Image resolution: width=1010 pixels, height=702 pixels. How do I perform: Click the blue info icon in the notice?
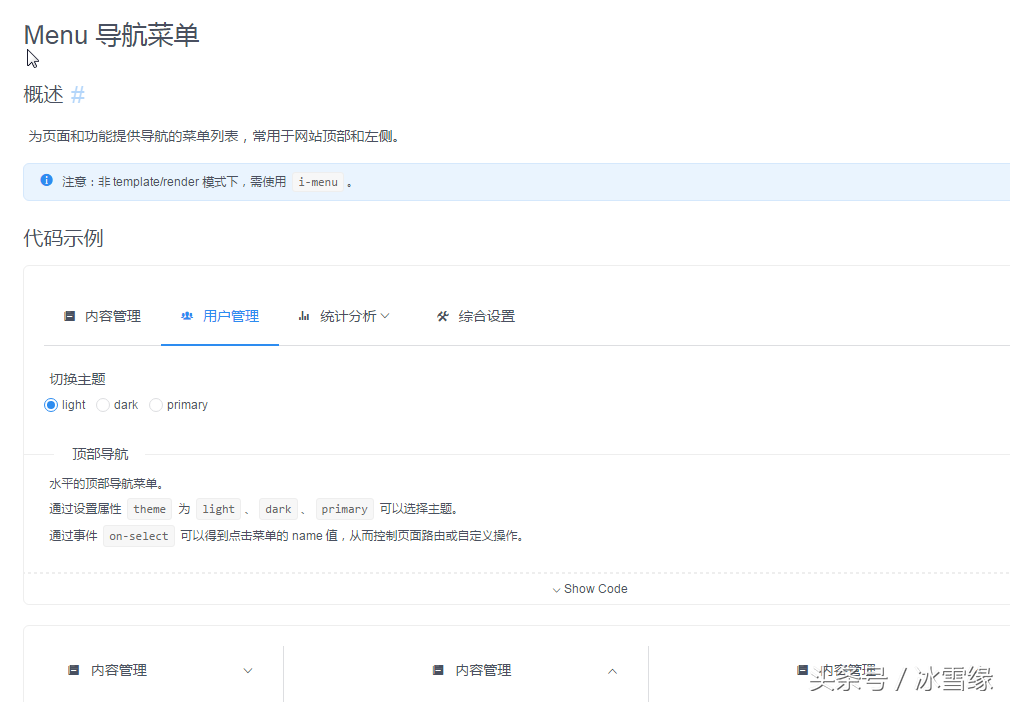[x=46, y=180]
